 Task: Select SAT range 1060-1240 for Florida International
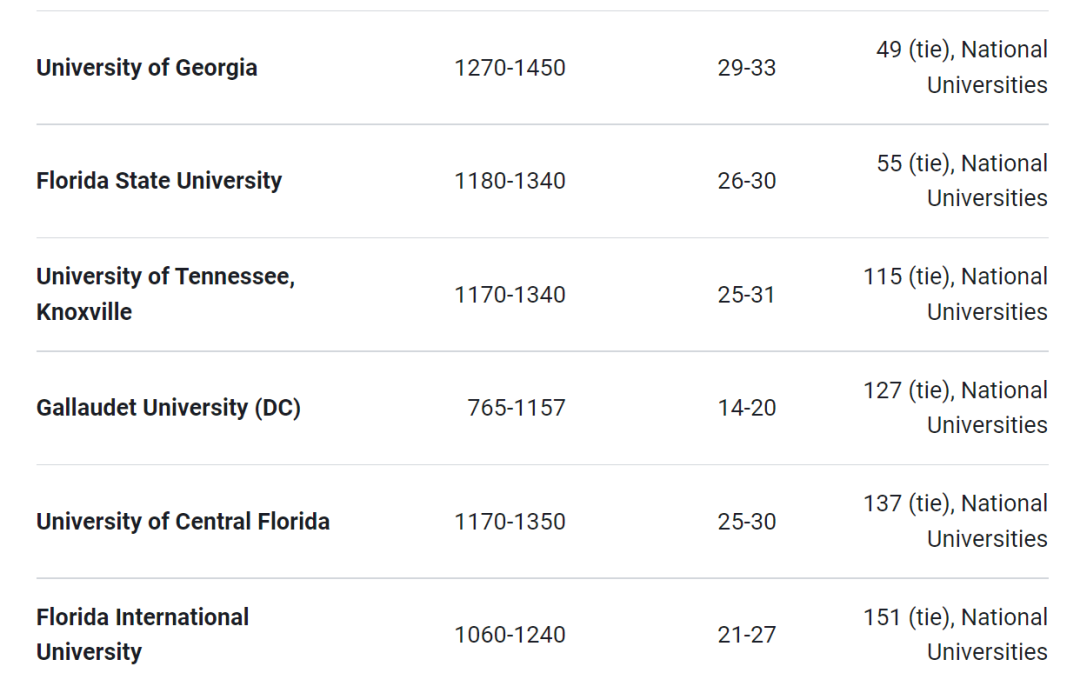(510, 634)
